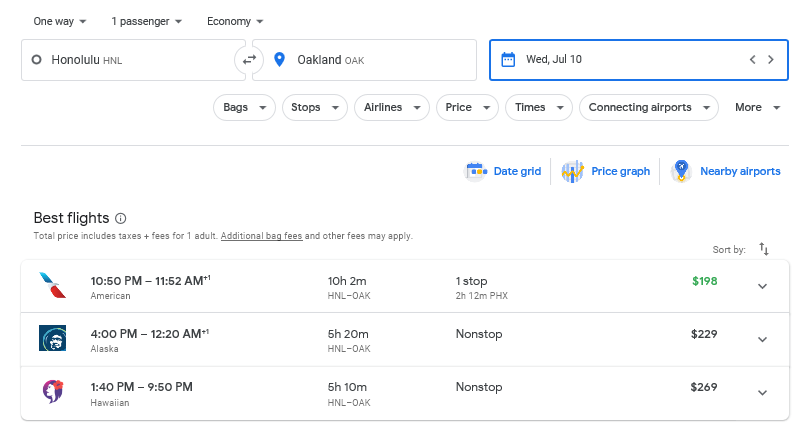The width and height of the screenshot is (801, 439).
Task: Expand the $229 Alaska flight details
Action: point(762,339)
